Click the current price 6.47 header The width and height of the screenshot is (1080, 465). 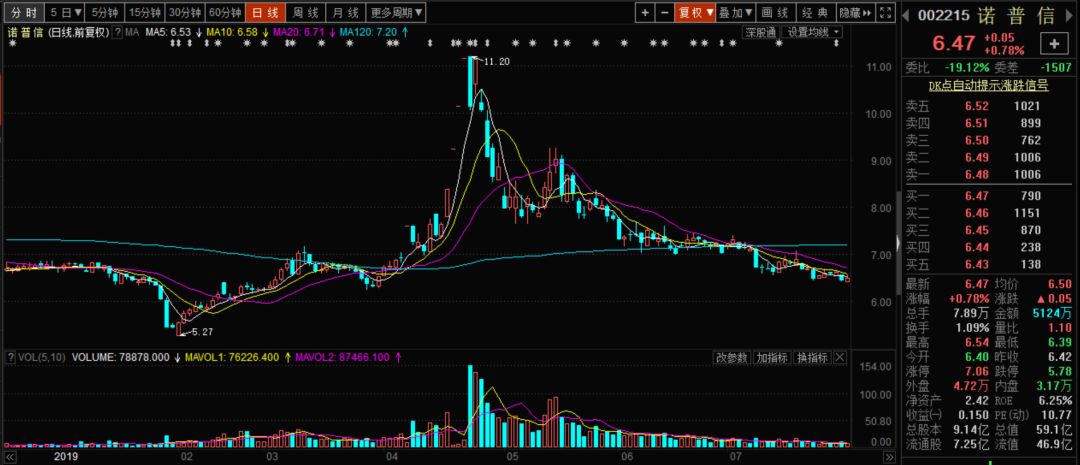[954, 44]
